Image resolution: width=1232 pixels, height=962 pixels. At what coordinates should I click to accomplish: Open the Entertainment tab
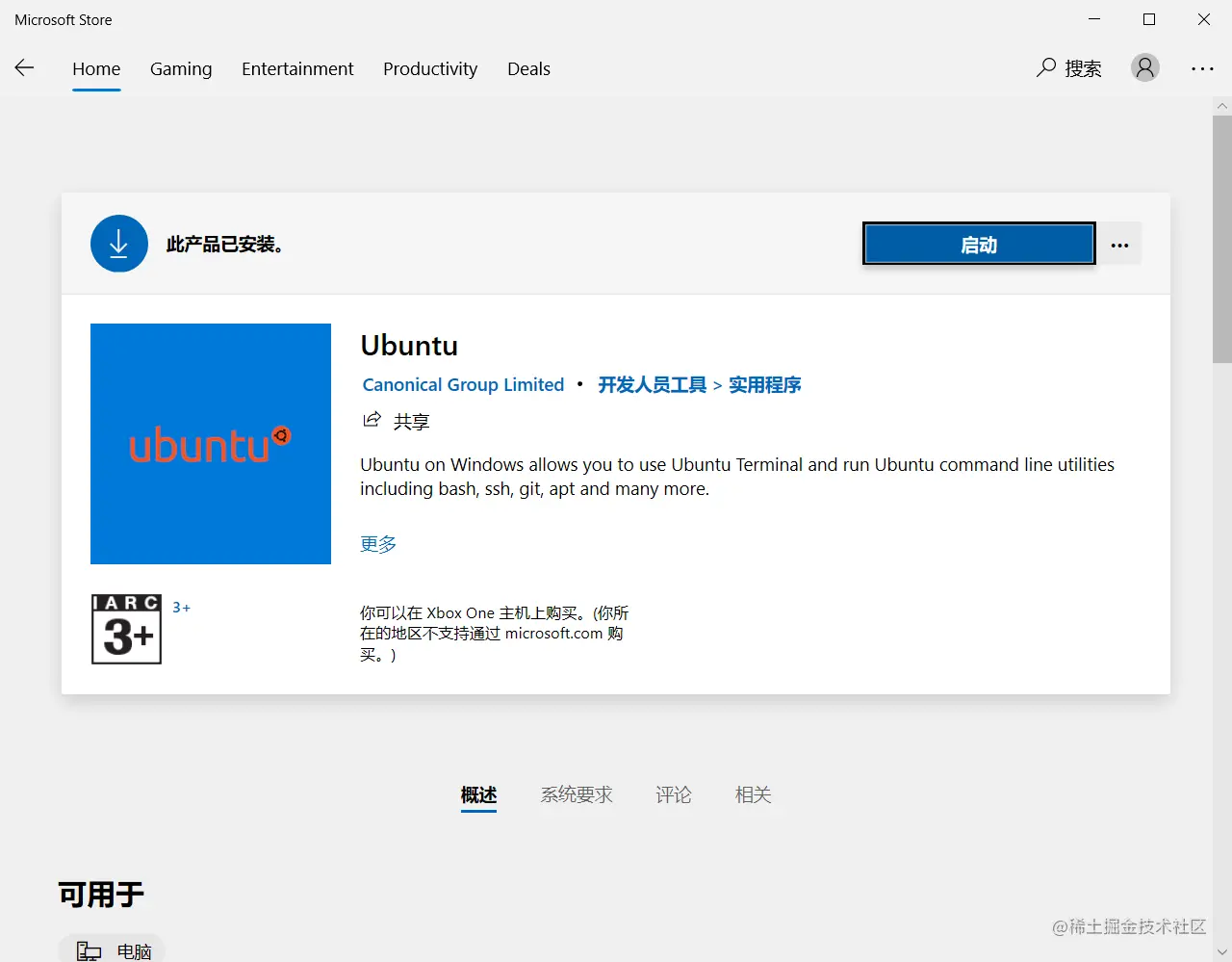(297, 68)
